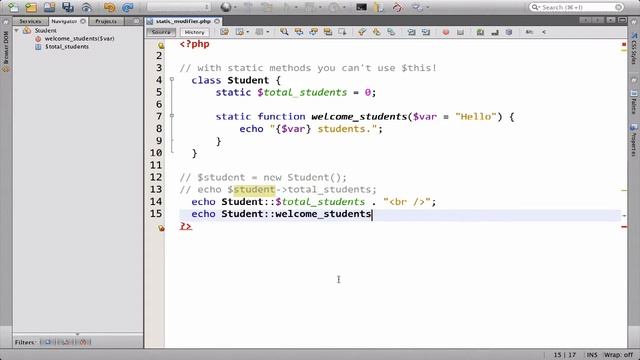Image resolution: width=640 pixels, height=360 pixels.
Task: Switch to the Services tab
Action: [x=30, y=21]
